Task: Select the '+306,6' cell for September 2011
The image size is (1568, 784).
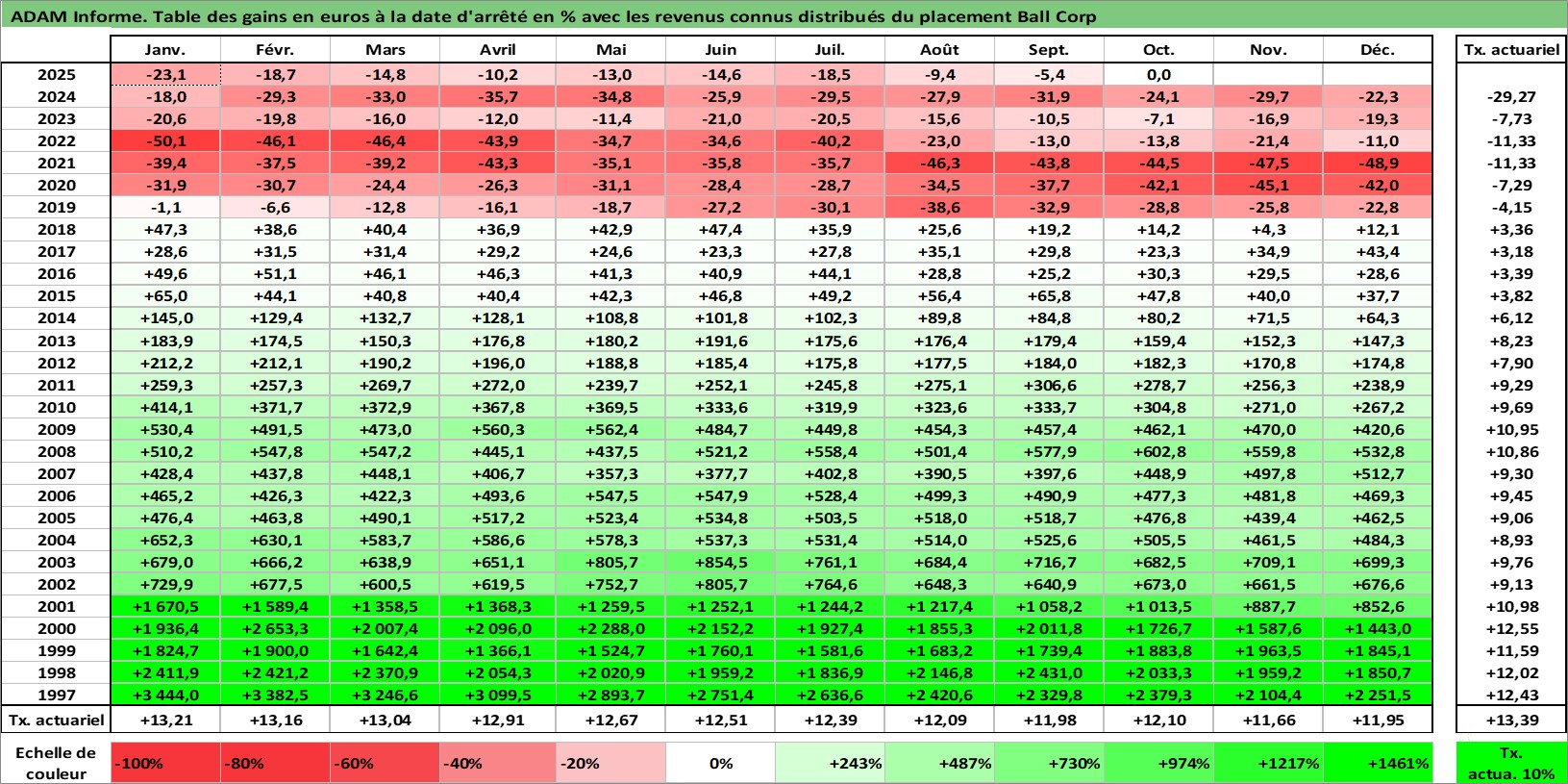Action: tap(1050, 385)
